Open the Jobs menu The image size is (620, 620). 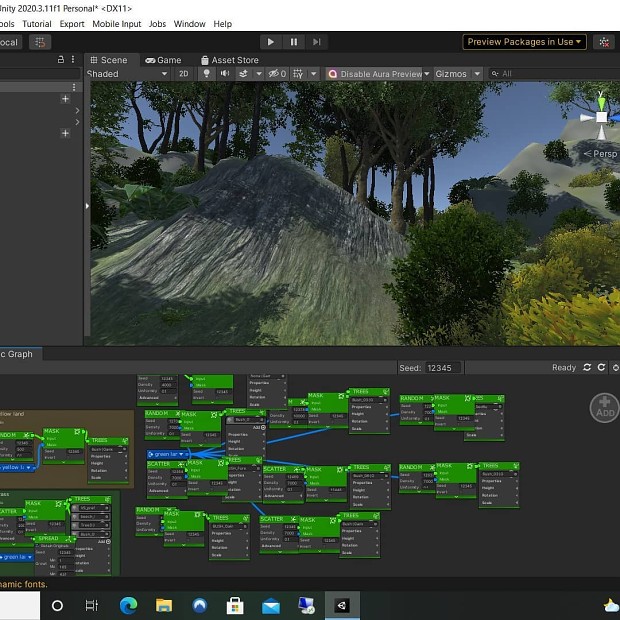click(x=157, y=24)
